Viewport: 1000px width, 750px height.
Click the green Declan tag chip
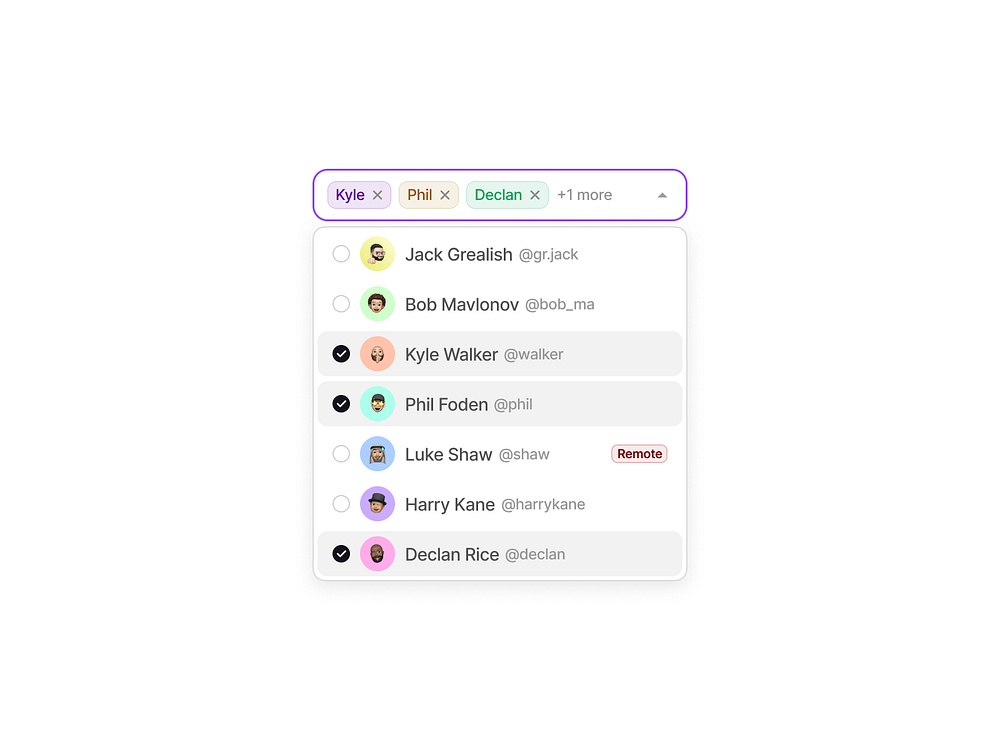pos(498,195)
